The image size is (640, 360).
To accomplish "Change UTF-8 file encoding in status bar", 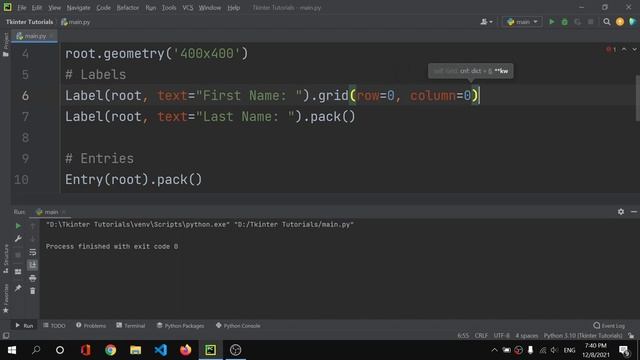I will point(502,336).
